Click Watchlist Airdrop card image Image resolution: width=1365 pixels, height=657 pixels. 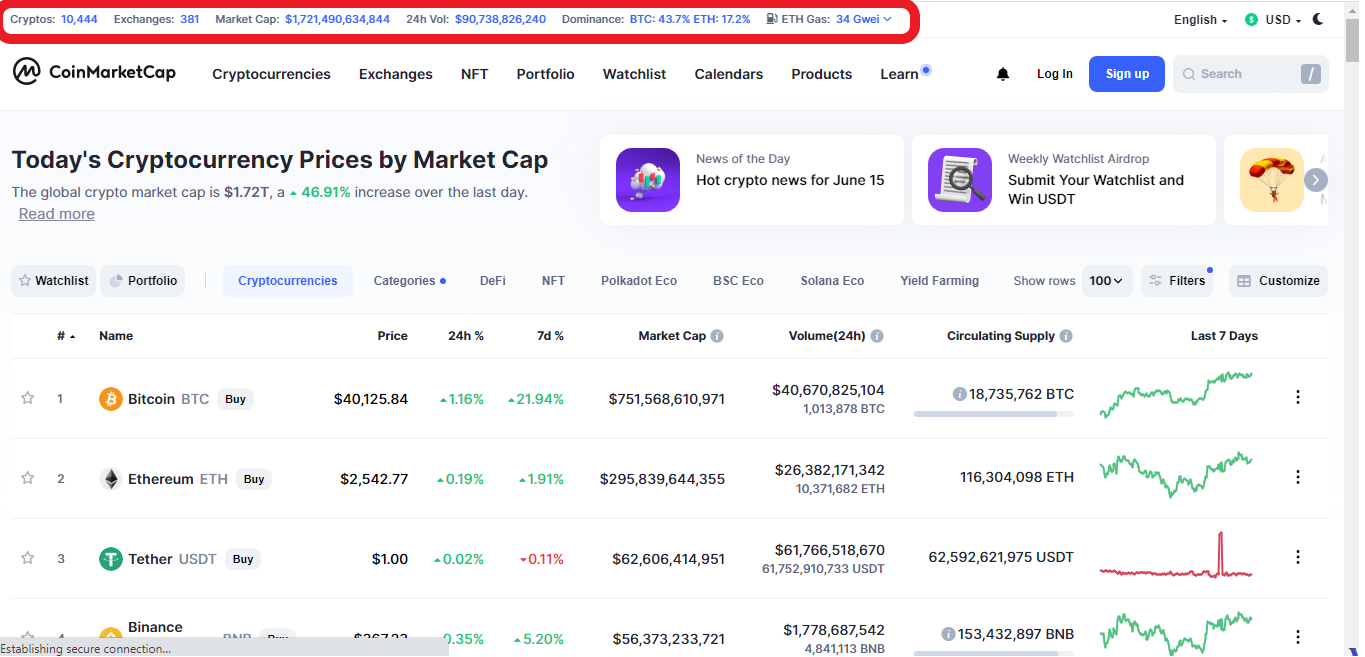(x=960, y=180)
